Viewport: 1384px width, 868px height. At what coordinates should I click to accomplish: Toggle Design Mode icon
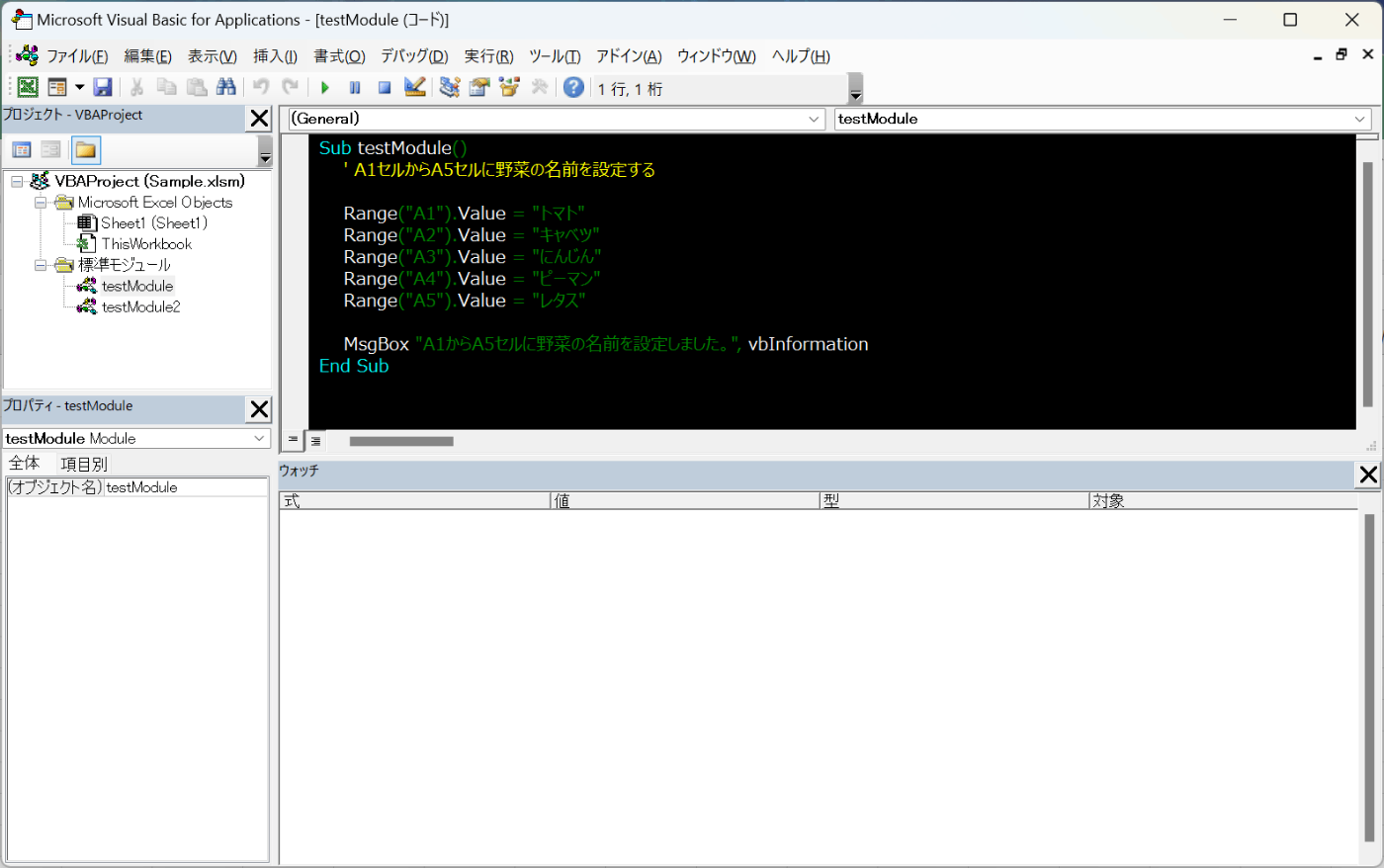click(415, 88)
